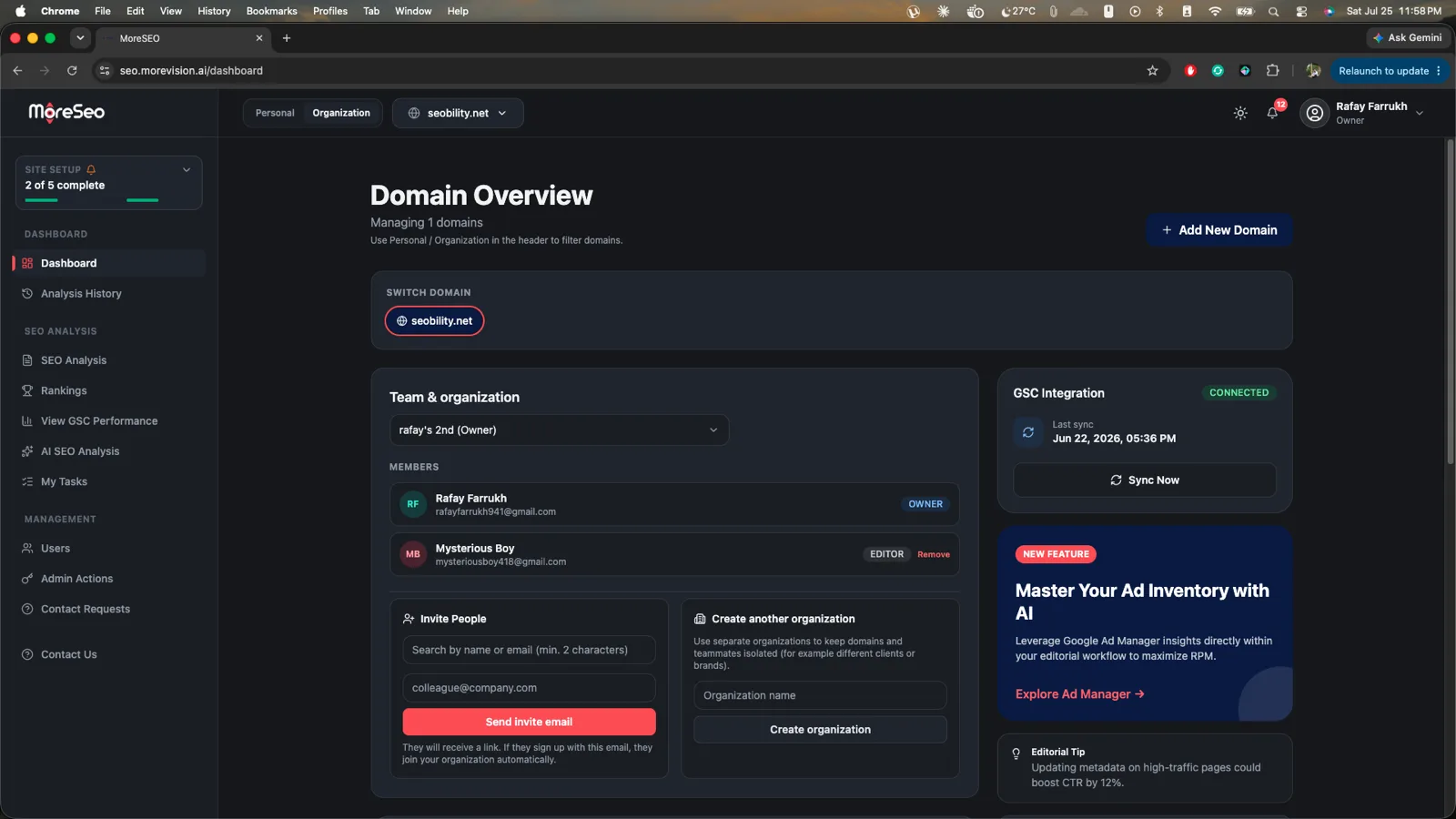Viewport: 1456px width, 819px height.
Task: Open Users under Management
Action: [x=109, y=549]
